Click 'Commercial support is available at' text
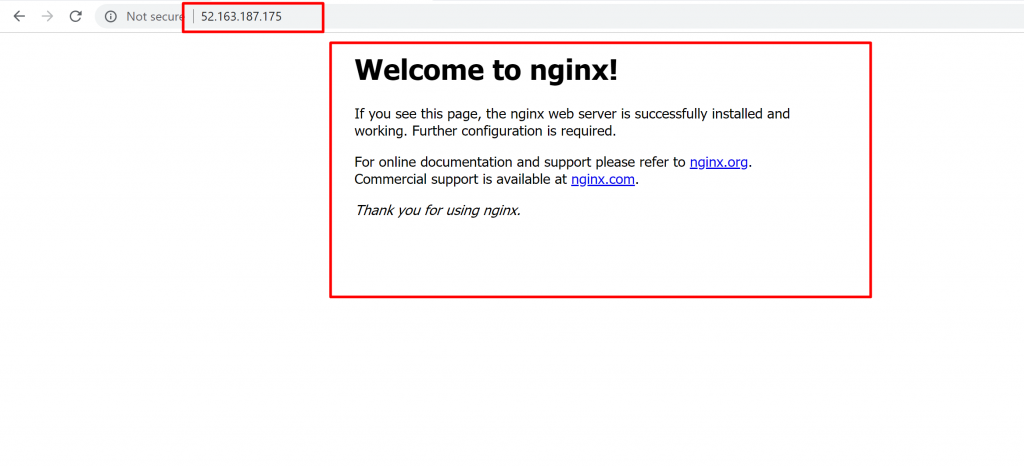 pyautogui.click(x=461, y=180)
